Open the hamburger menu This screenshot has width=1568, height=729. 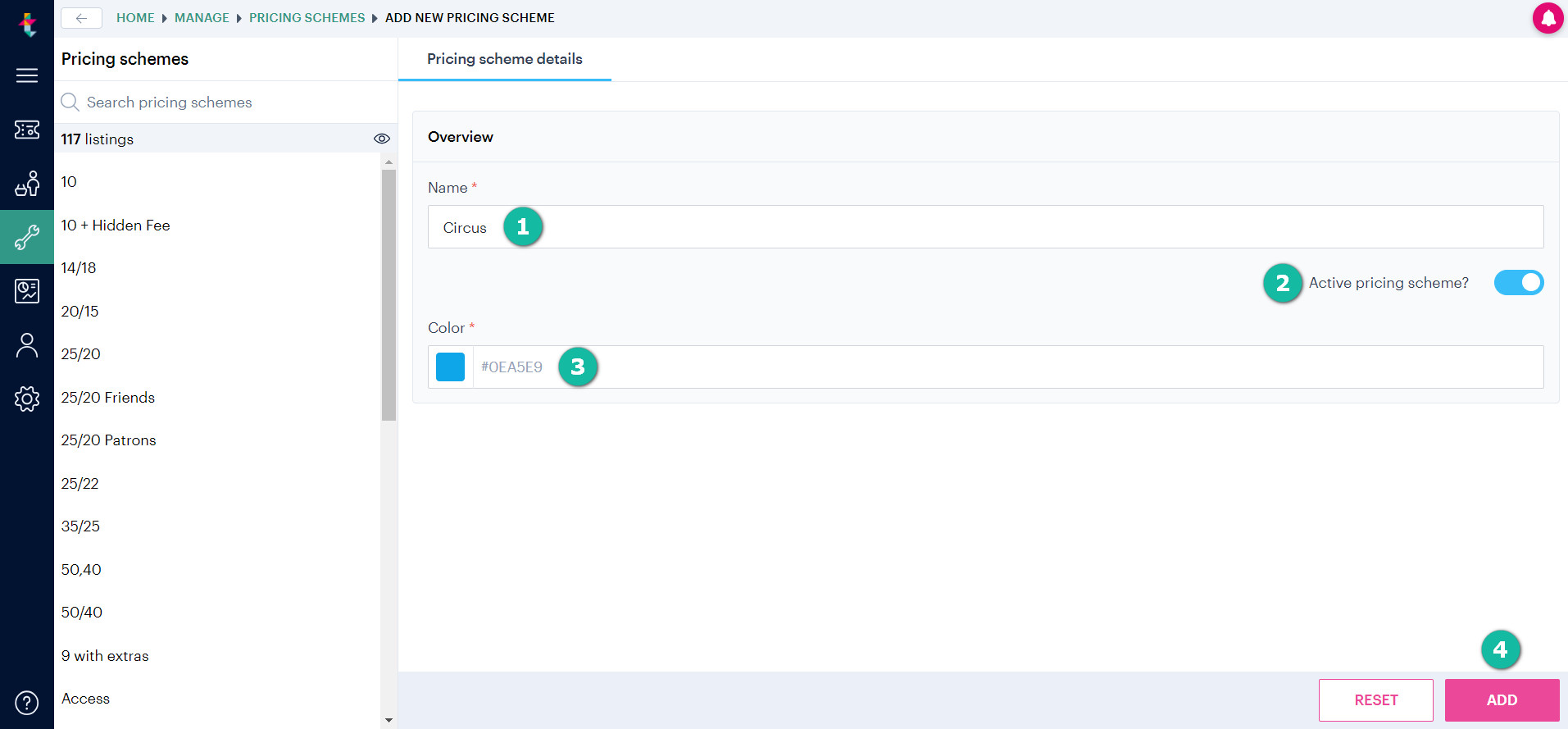pyautogui.click(x=27, y=75)
